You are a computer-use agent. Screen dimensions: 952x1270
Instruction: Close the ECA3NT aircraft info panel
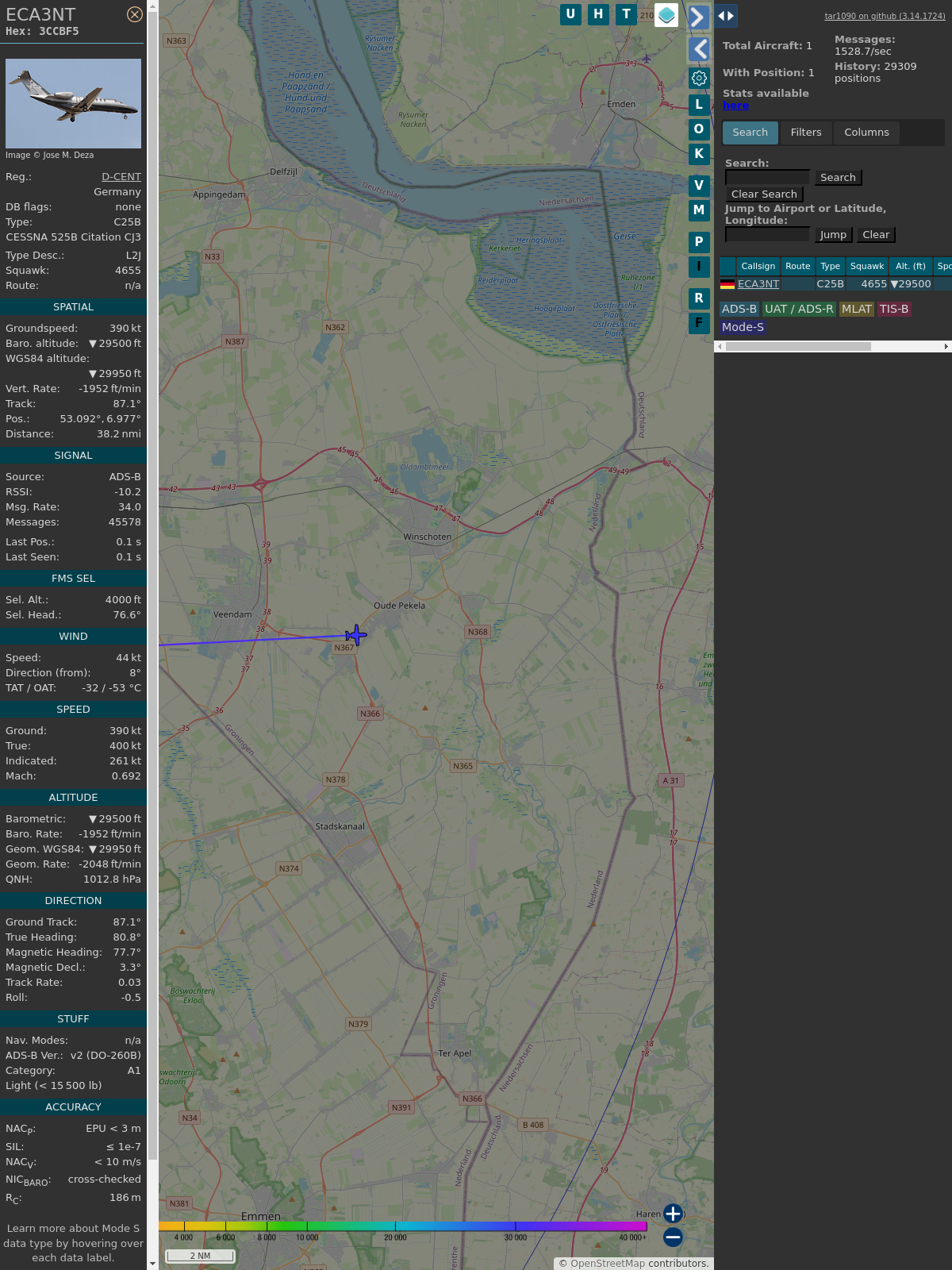click(135, 14)
